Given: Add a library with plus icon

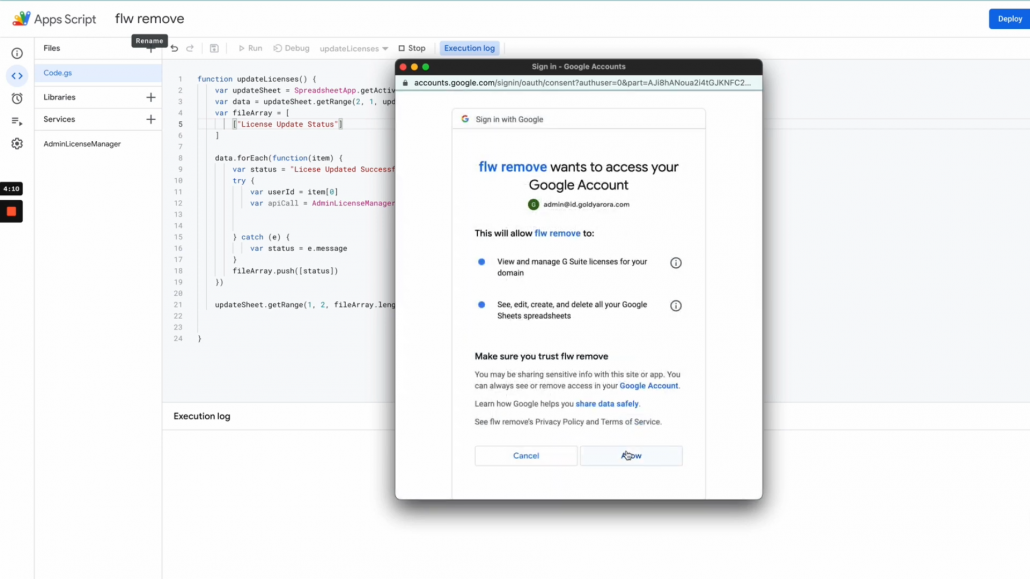Looking at the screenshot, I should [150, 97].
